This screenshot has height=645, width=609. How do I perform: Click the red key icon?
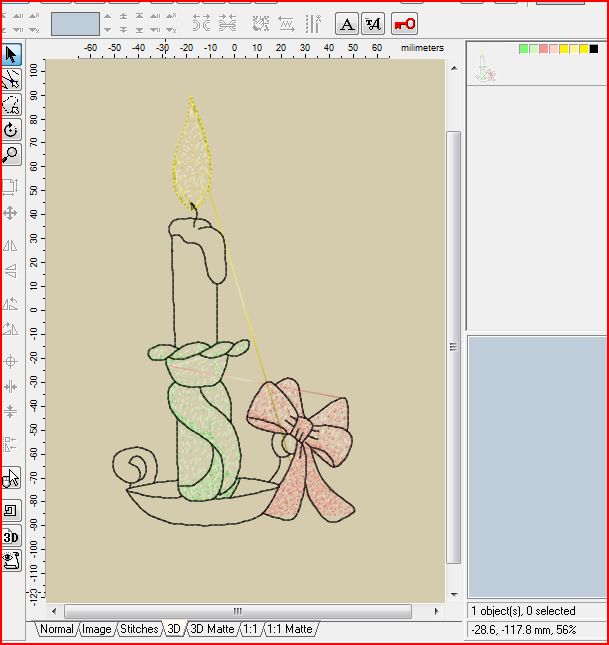click(404, 24)
